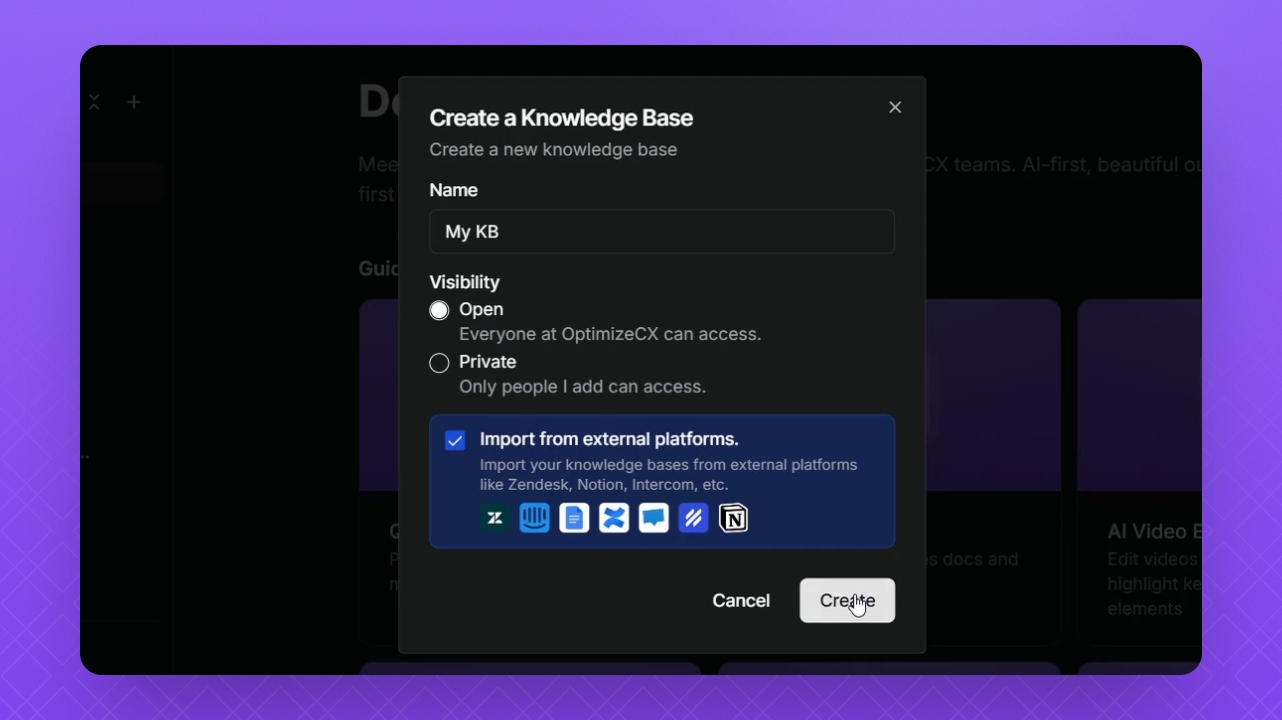Select the Private visibility radio button
The height and width of the screenshot is (720, 1282).
pos(439,363)
